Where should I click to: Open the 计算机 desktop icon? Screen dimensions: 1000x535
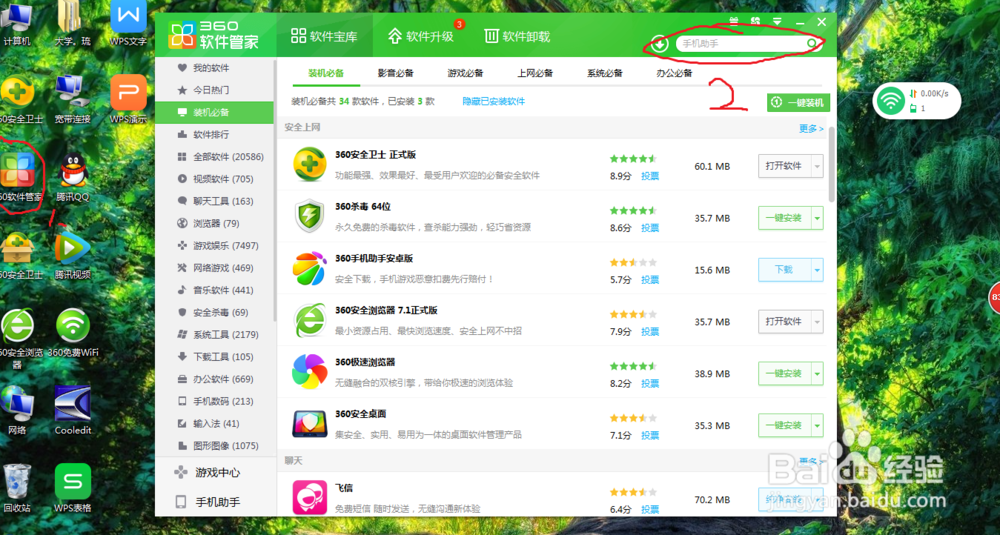point(17,24)
